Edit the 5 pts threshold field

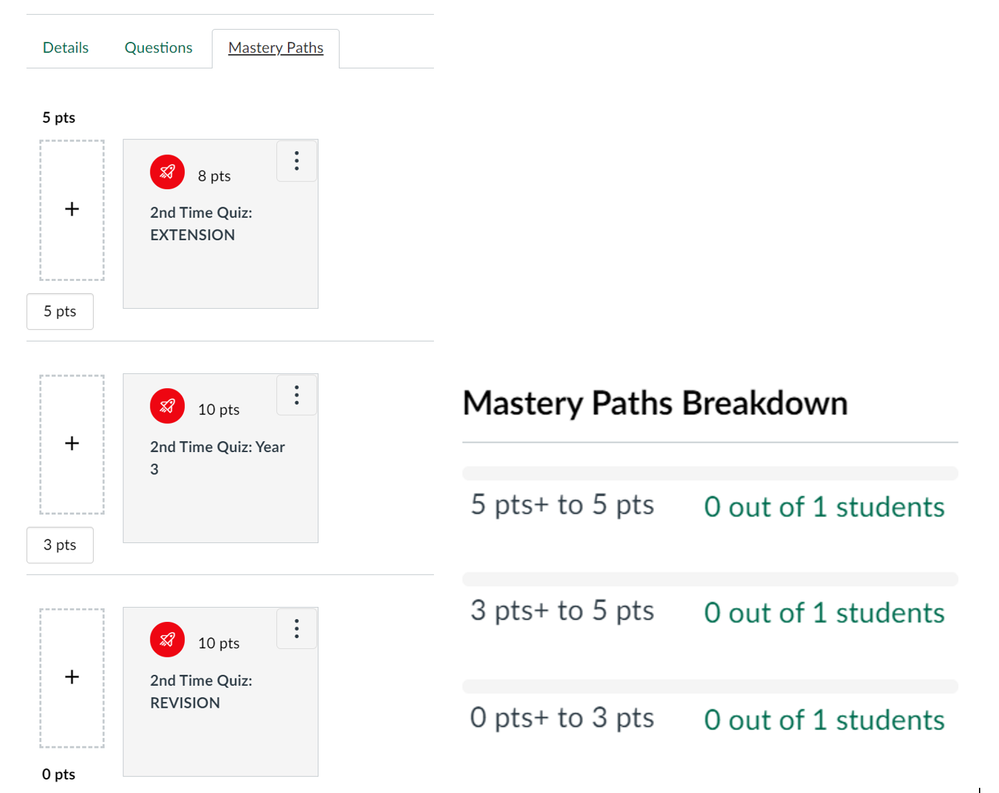click(x=60, y=311)
